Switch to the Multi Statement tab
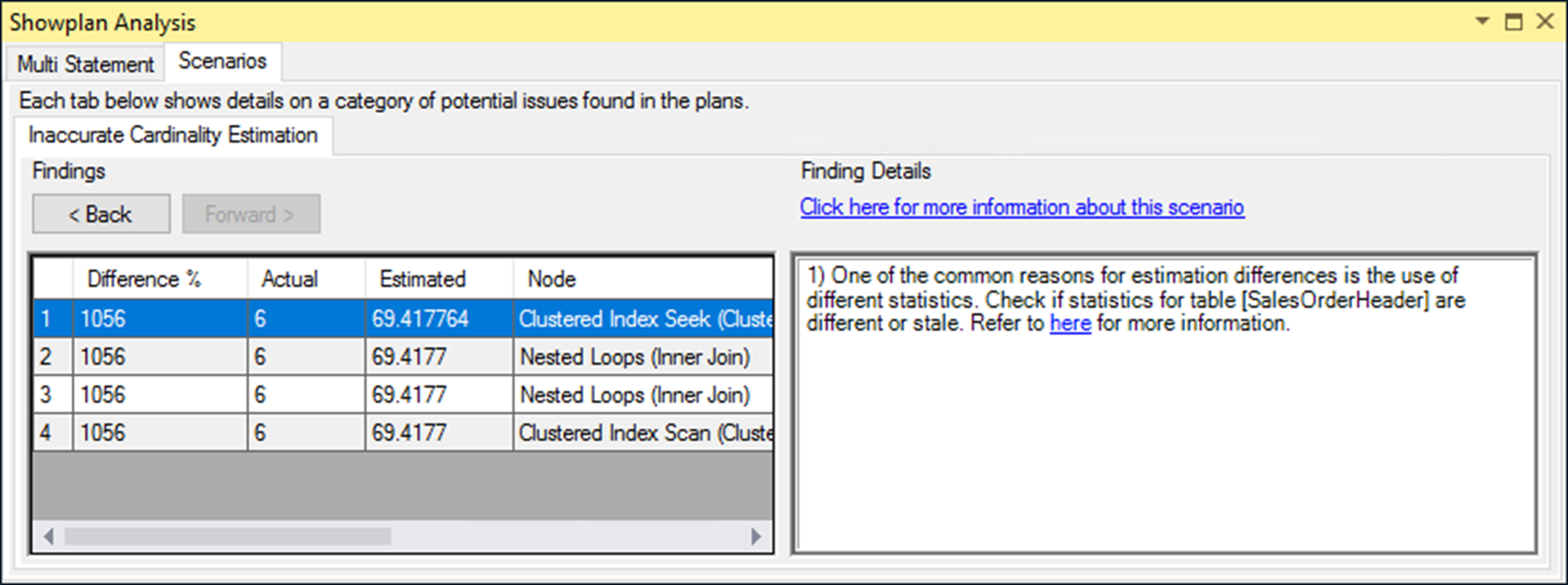Screen dimensions: 1568x585 pyautogui.click(x=85, y=64)
